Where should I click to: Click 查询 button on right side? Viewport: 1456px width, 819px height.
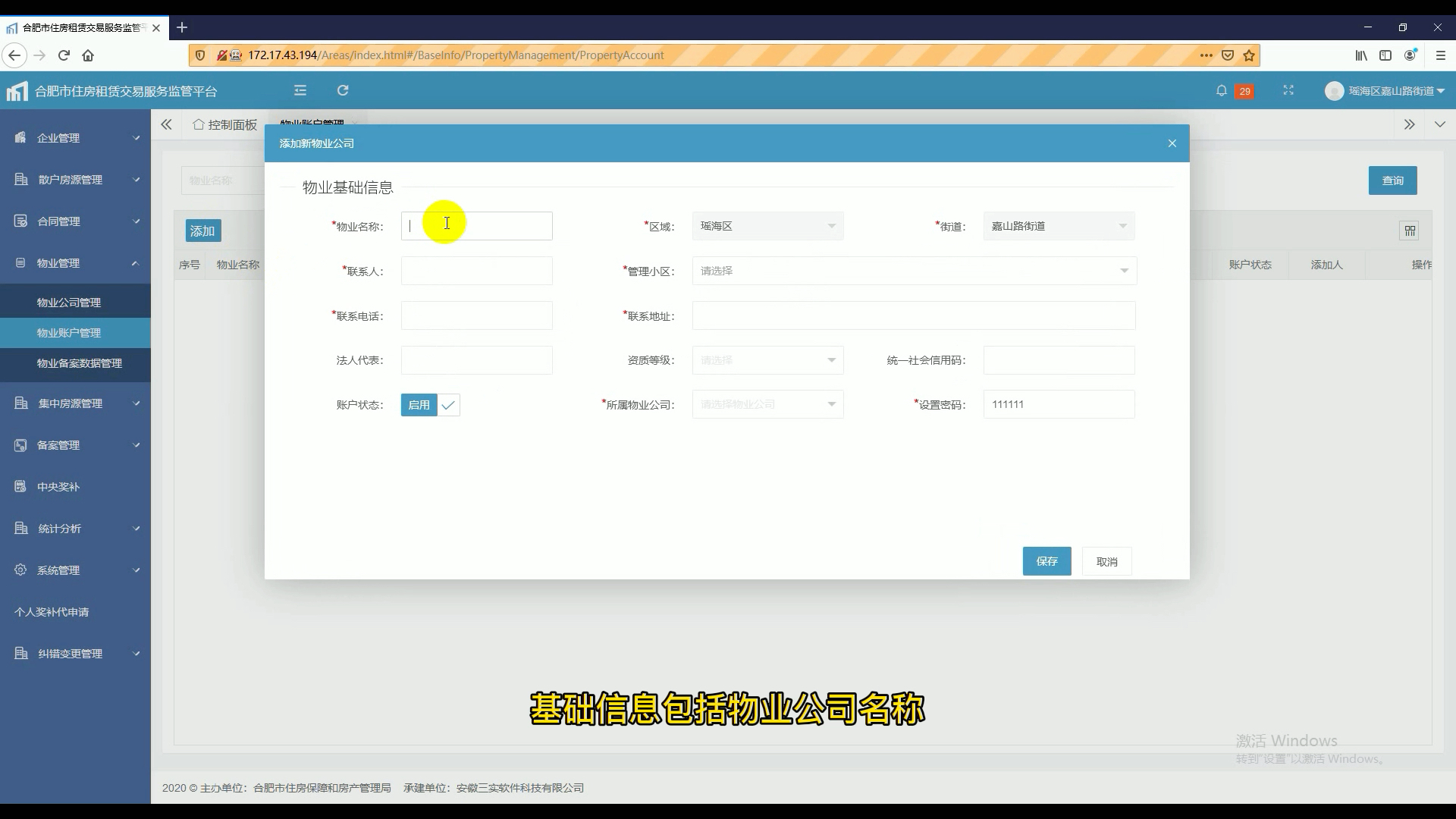(1393, 180)
